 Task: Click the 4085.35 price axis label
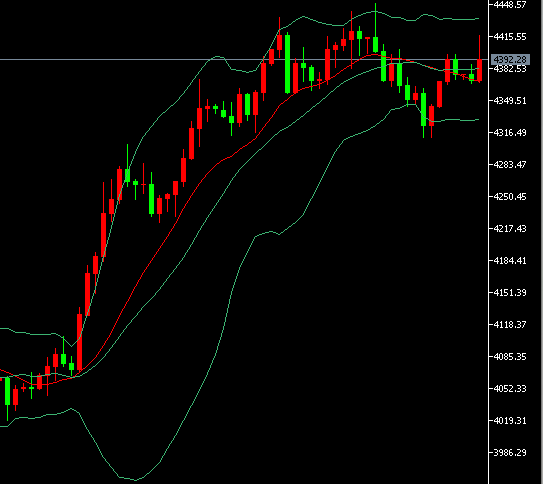click(510, 356)
